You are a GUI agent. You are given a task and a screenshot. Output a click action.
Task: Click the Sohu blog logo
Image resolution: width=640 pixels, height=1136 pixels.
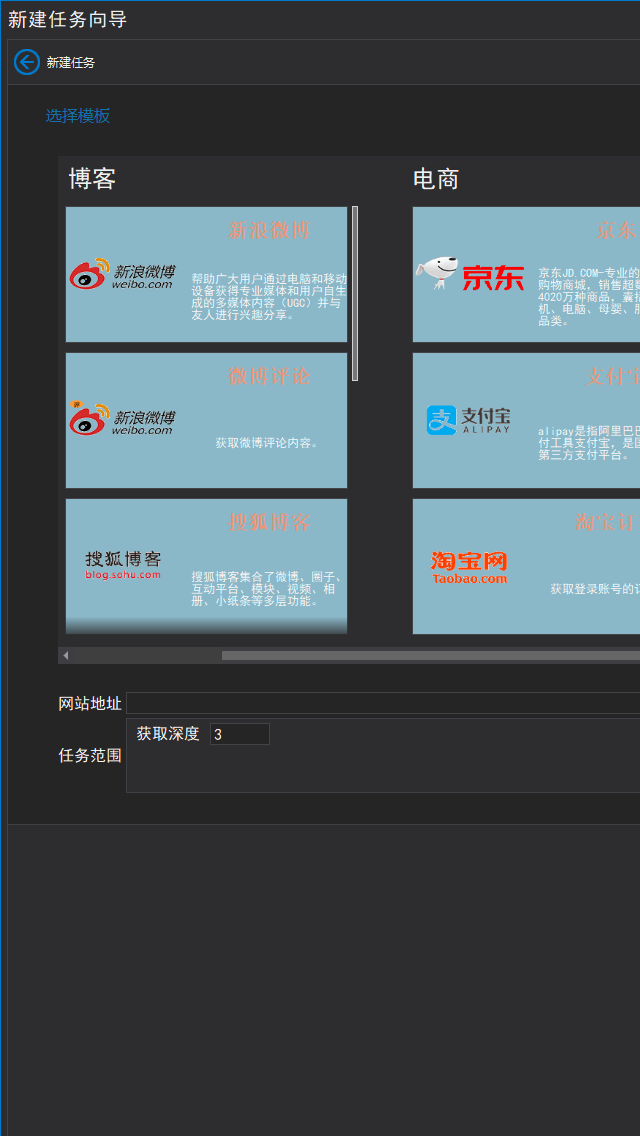point(123,565)
